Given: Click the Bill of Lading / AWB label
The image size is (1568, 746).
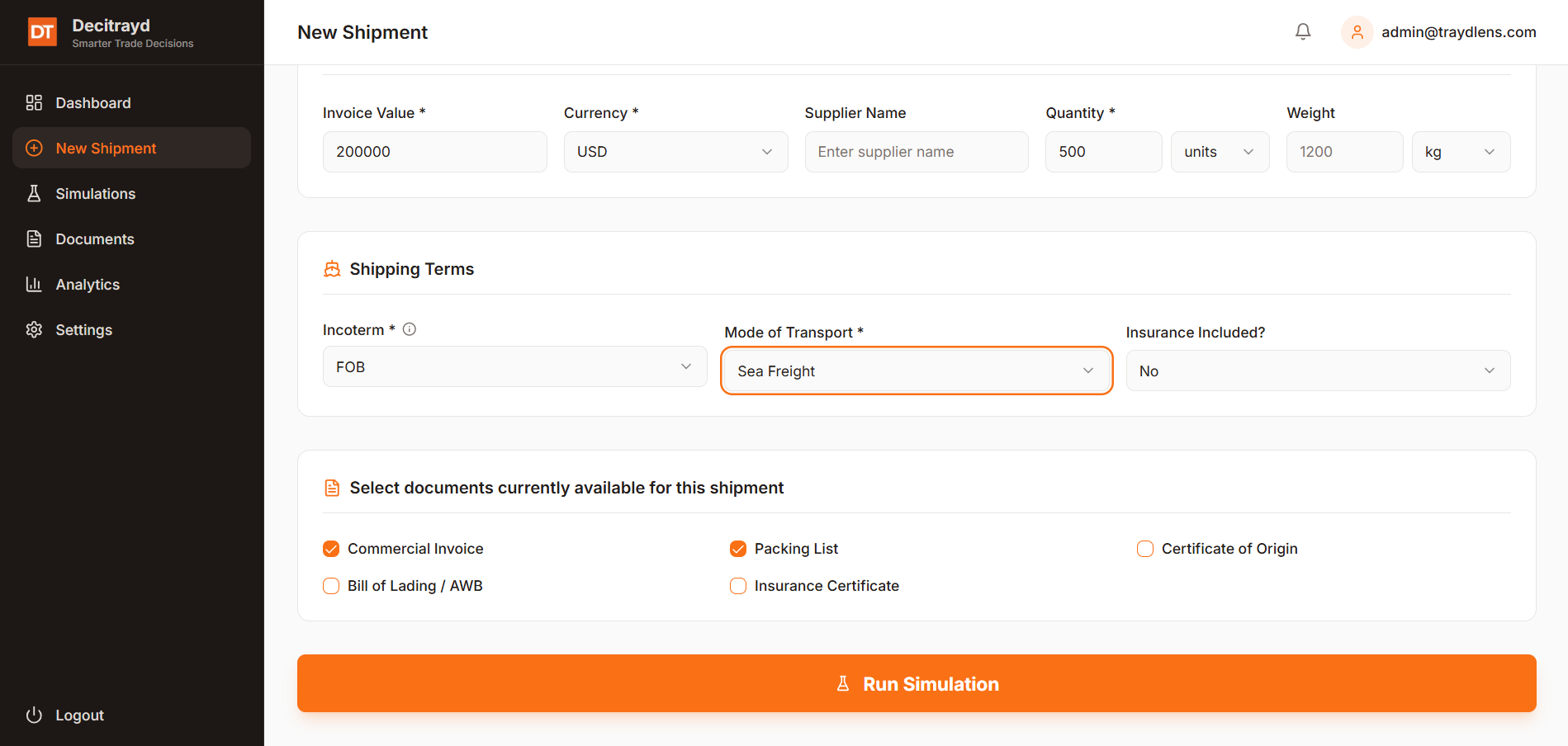Looking at the screenshot, I should 415,586.
